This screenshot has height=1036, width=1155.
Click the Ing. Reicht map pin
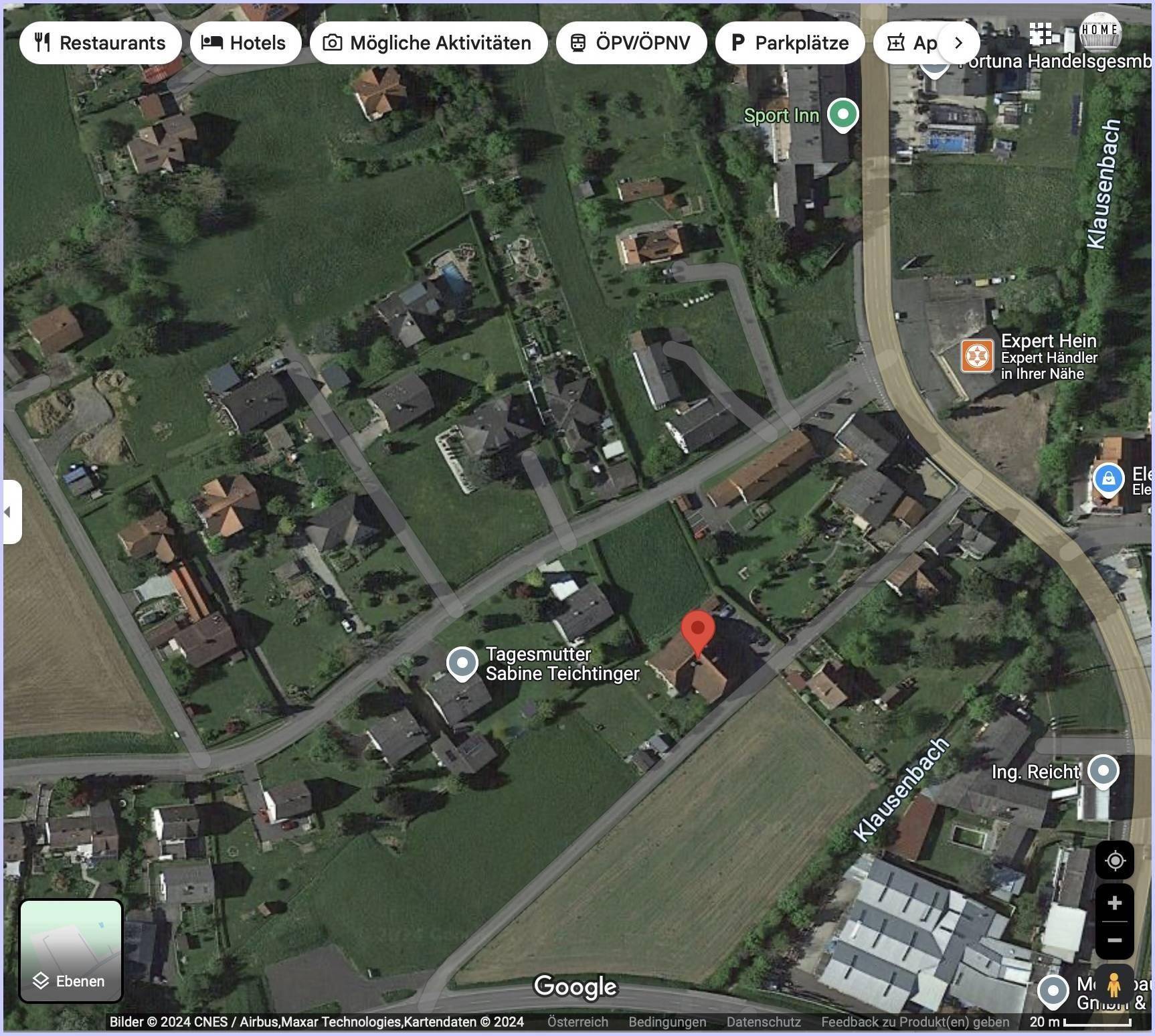coord(1103,772)
